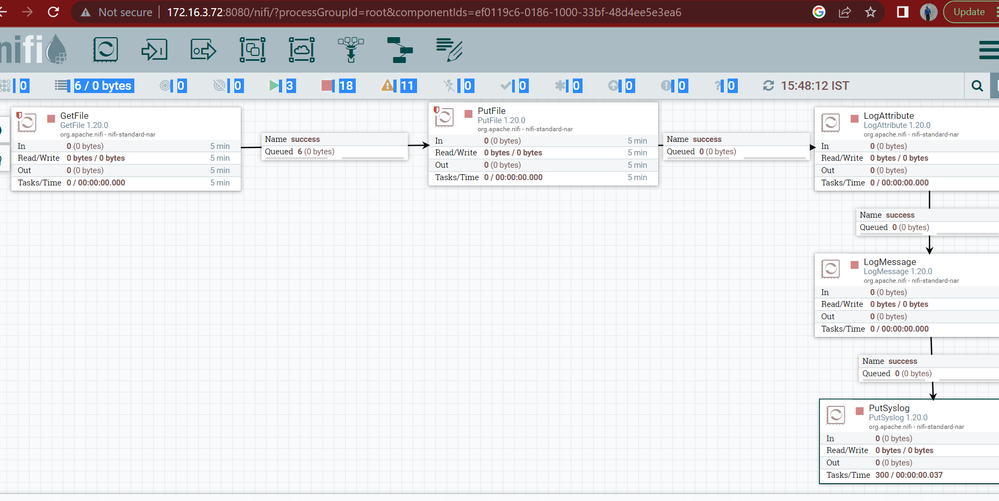999x501 pixels.
Task: Click the disabled components icon in status bar
Action: click(449, 85)
